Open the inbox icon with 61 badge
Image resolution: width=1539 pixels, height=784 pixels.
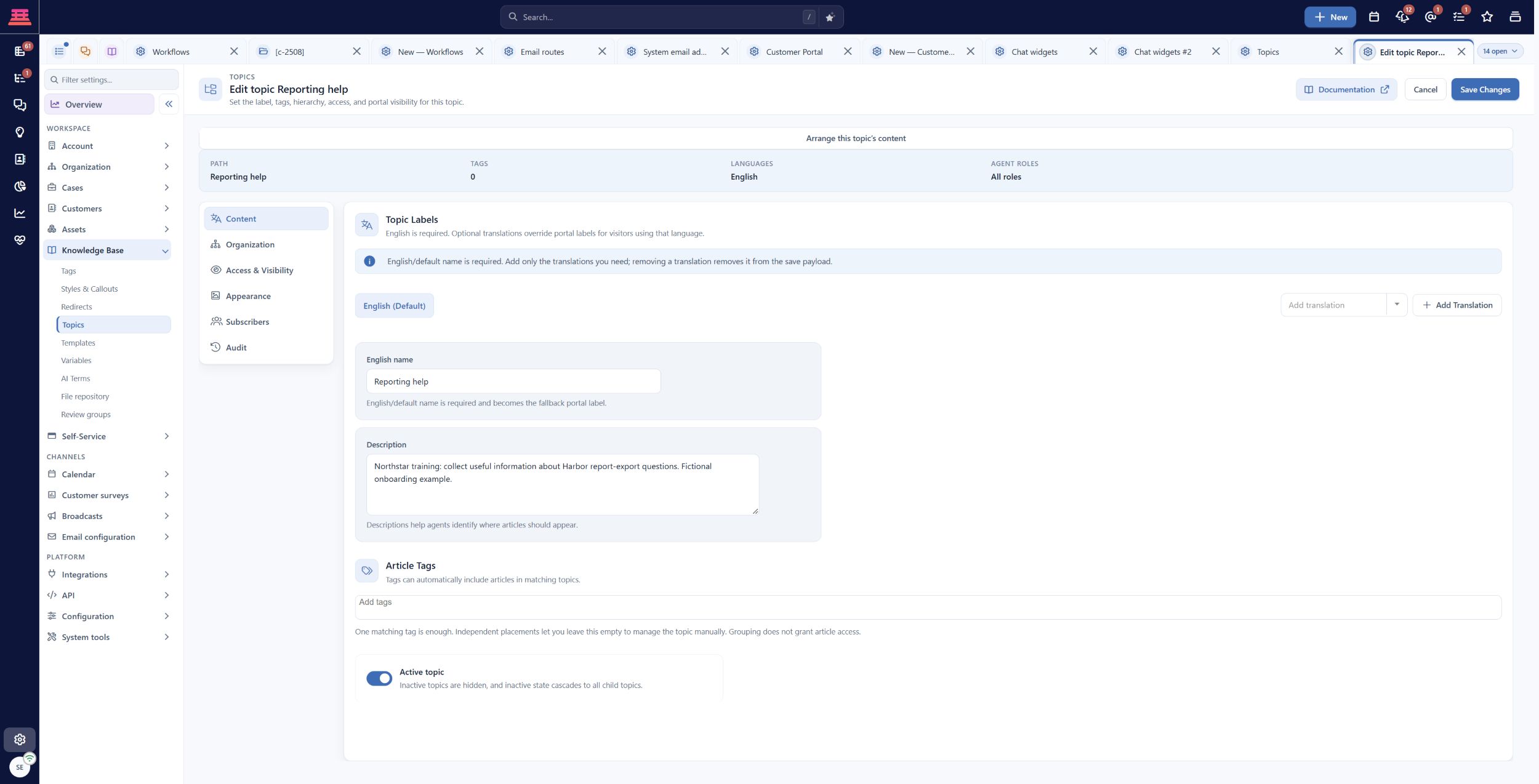(x=20, y=51)
